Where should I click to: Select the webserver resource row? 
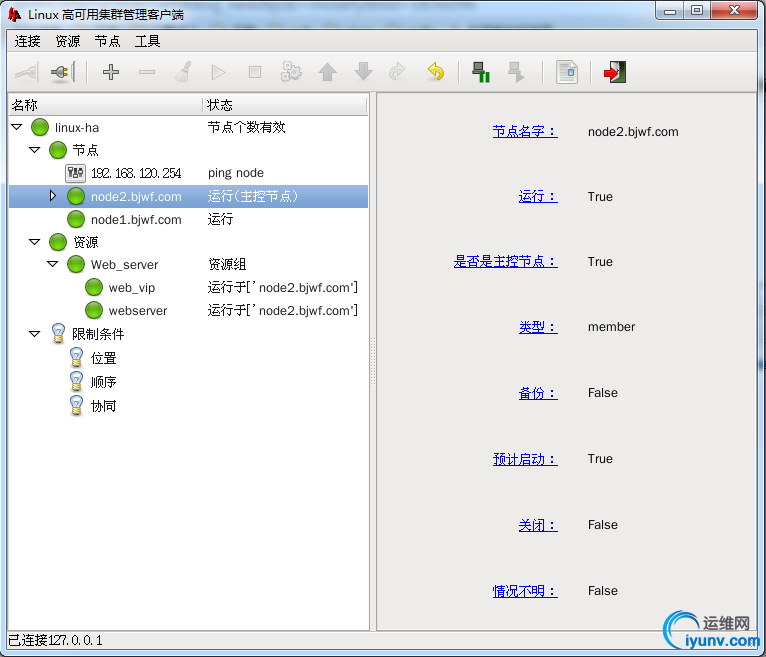click(188, 310)
